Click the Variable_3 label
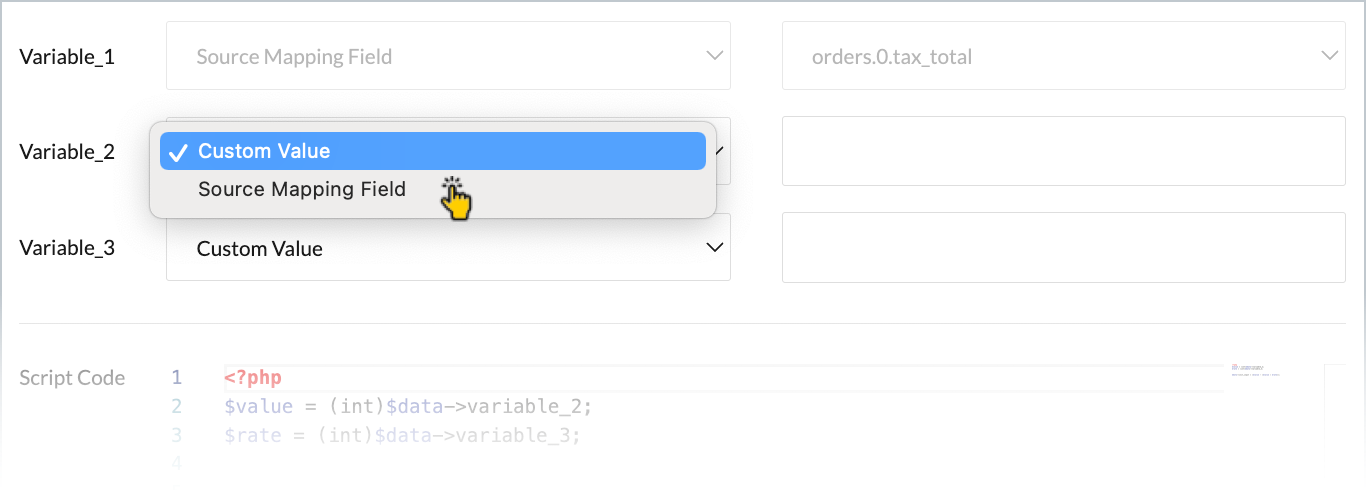The image size is (1366, 492). 67,248
